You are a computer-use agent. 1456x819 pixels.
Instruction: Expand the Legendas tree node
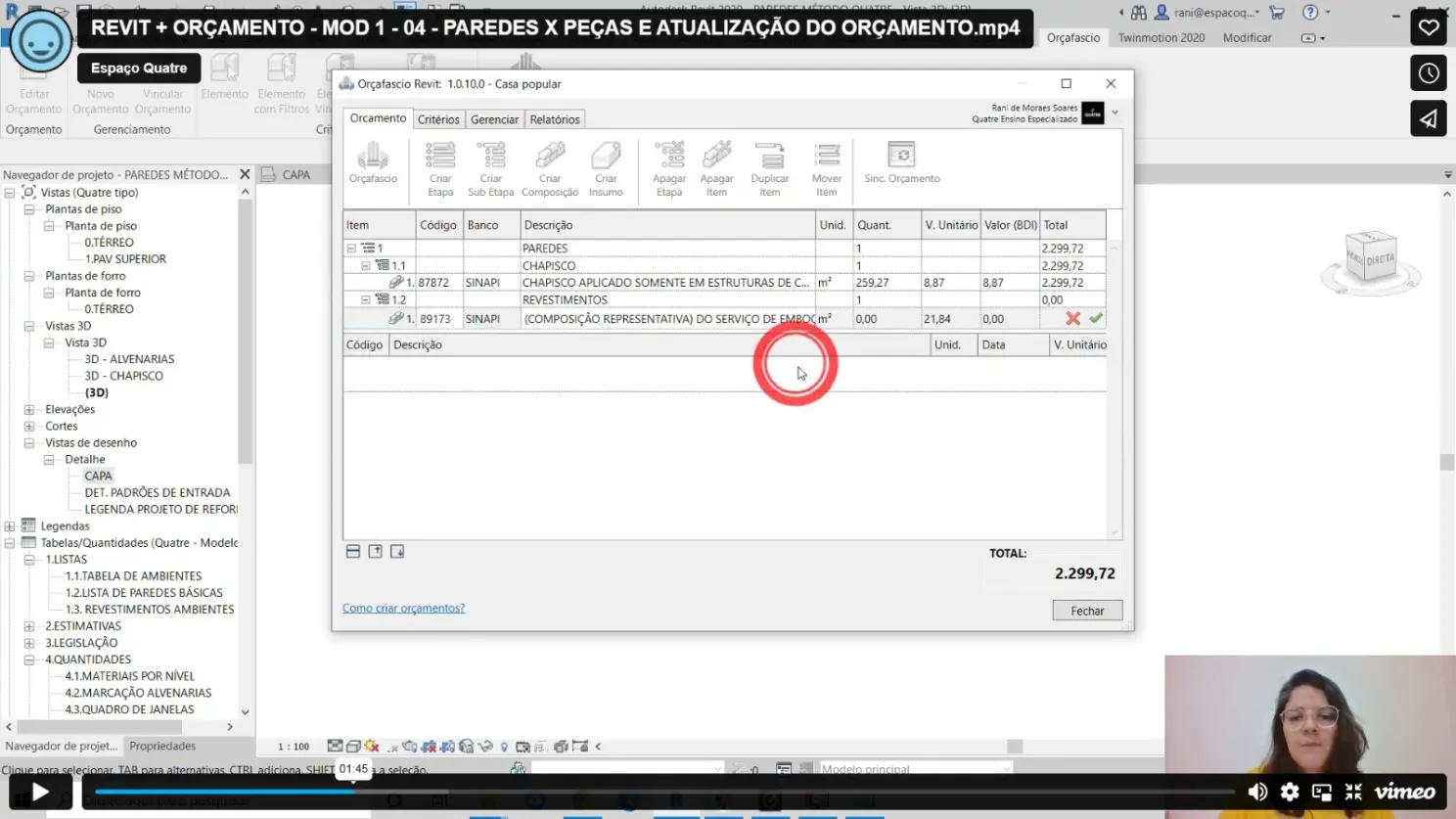tap(10, 526)
